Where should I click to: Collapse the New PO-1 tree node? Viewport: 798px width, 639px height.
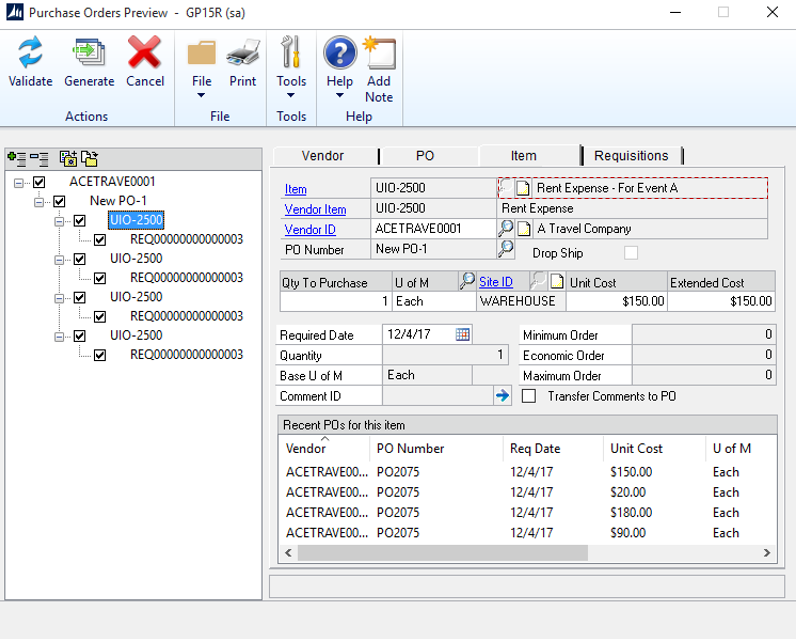39,201
